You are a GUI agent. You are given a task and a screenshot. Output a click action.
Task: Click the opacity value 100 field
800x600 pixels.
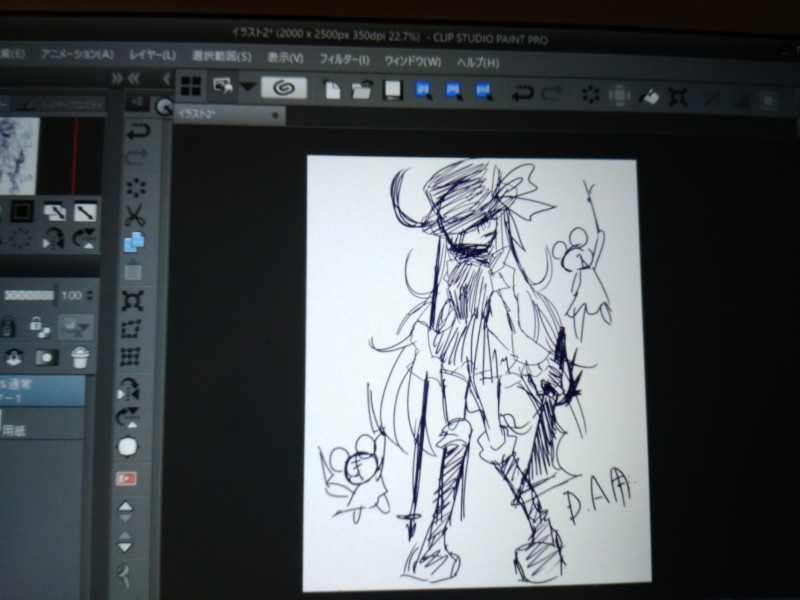(71, 295)
